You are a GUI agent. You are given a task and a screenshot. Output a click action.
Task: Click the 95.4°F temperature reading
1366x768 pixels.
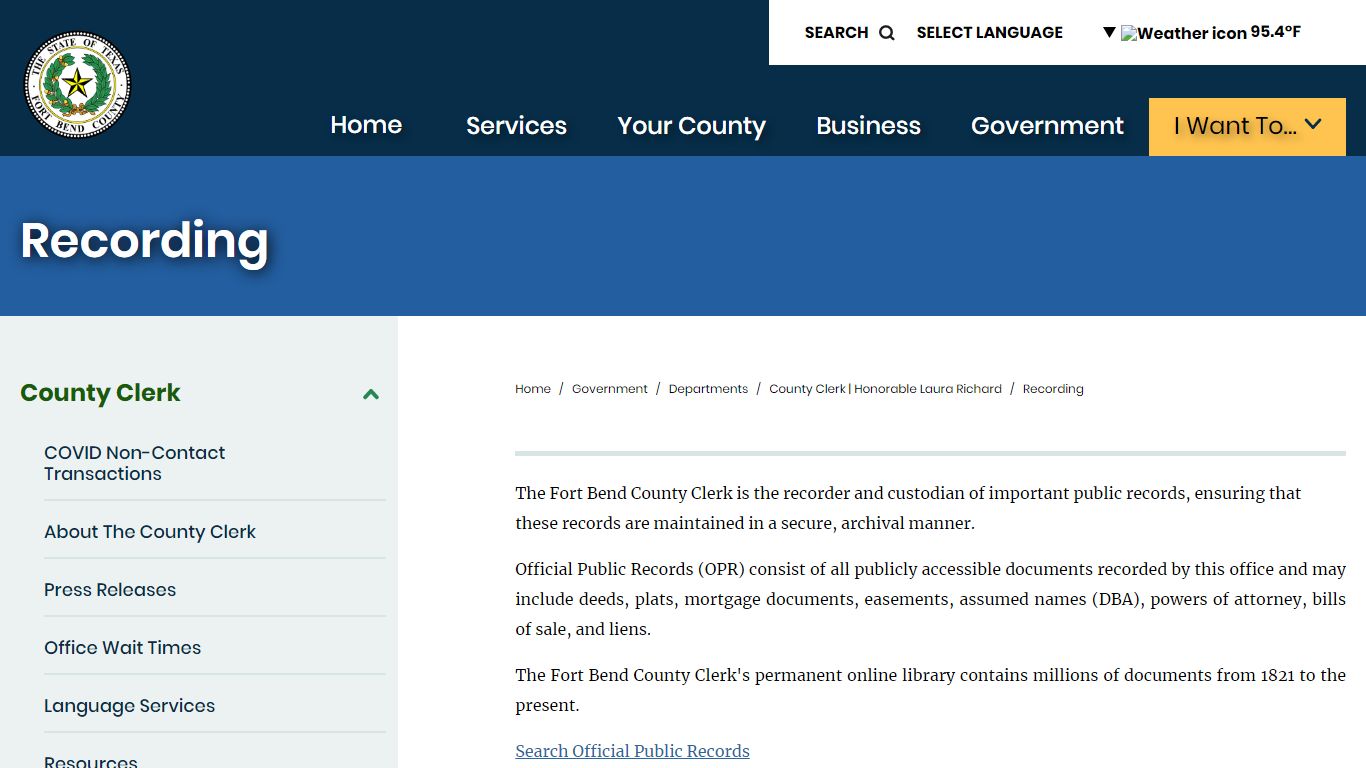coord(1275,32)
